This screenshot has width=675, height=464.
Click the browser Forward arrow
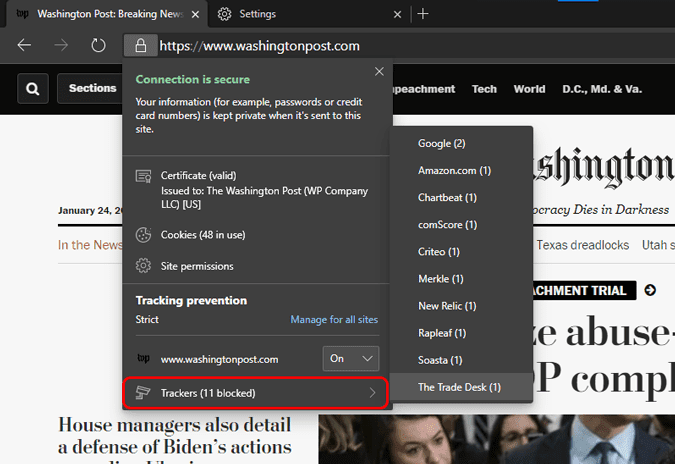tap(61, 45)
